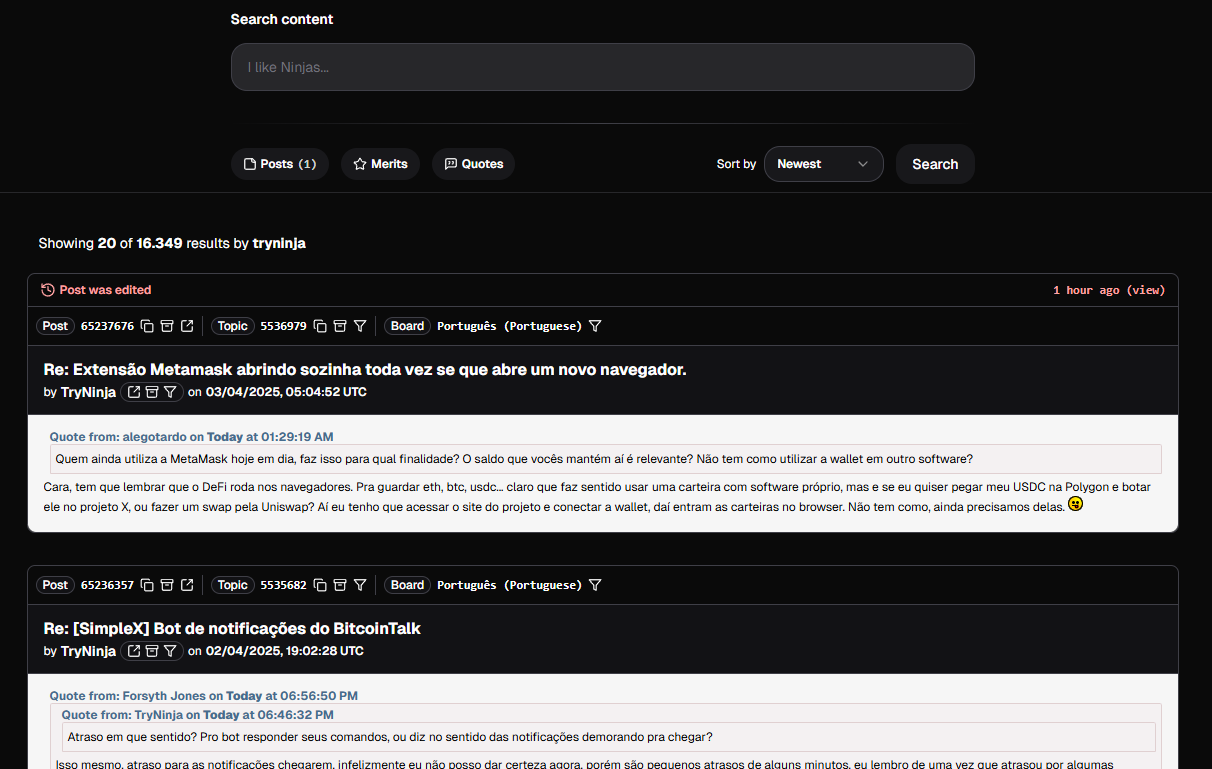Click the Topic label of topic 5536979
This screenshot has width=1212, height=769.
(232, 326)
